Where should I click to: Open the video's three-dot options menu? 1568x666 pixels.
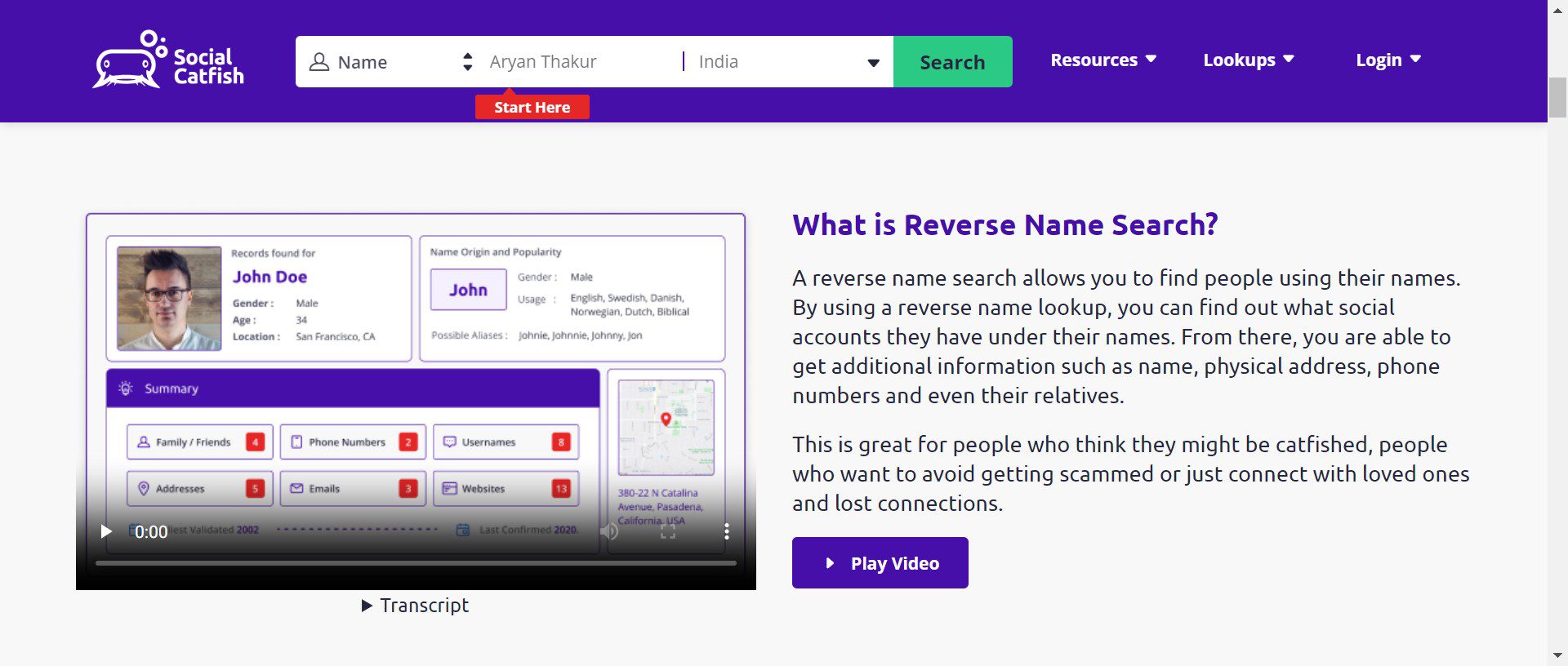[x=726, y=532]
